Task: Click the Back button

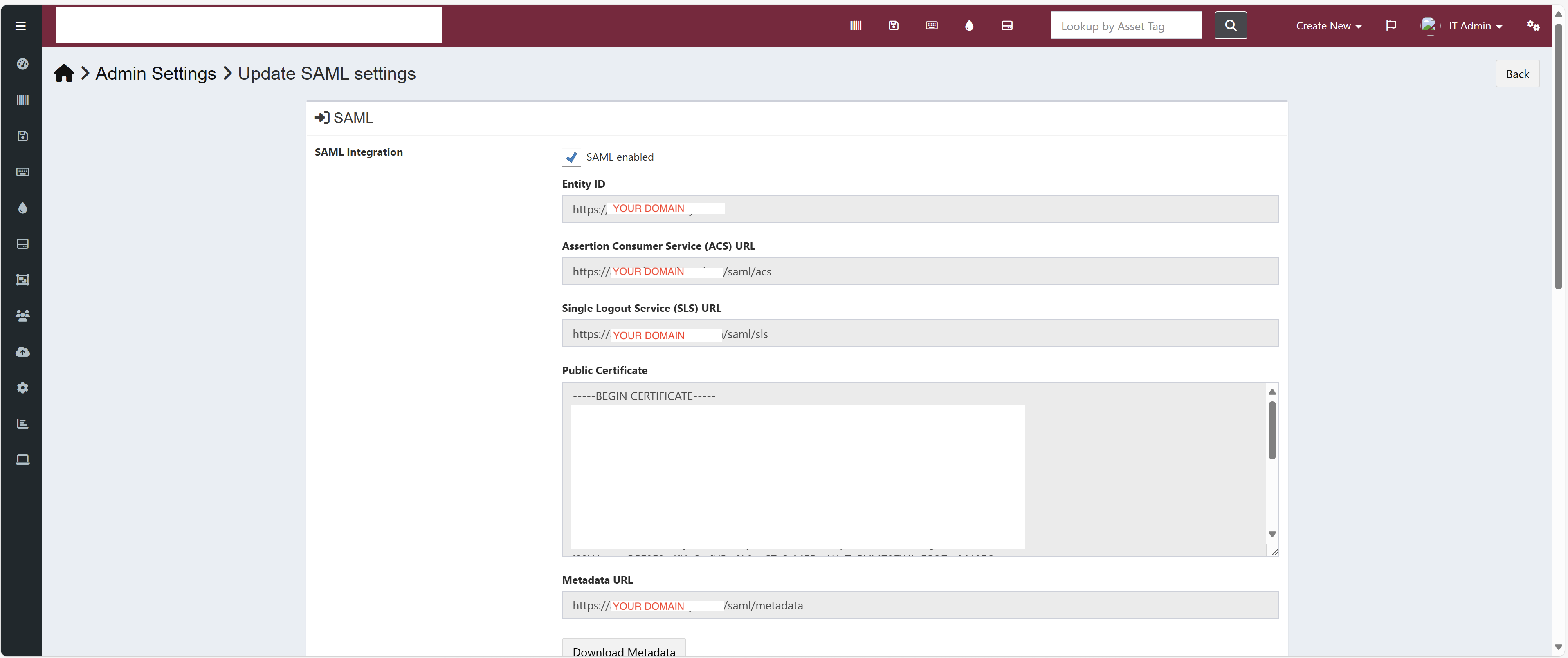Action: click(1517, 74)
